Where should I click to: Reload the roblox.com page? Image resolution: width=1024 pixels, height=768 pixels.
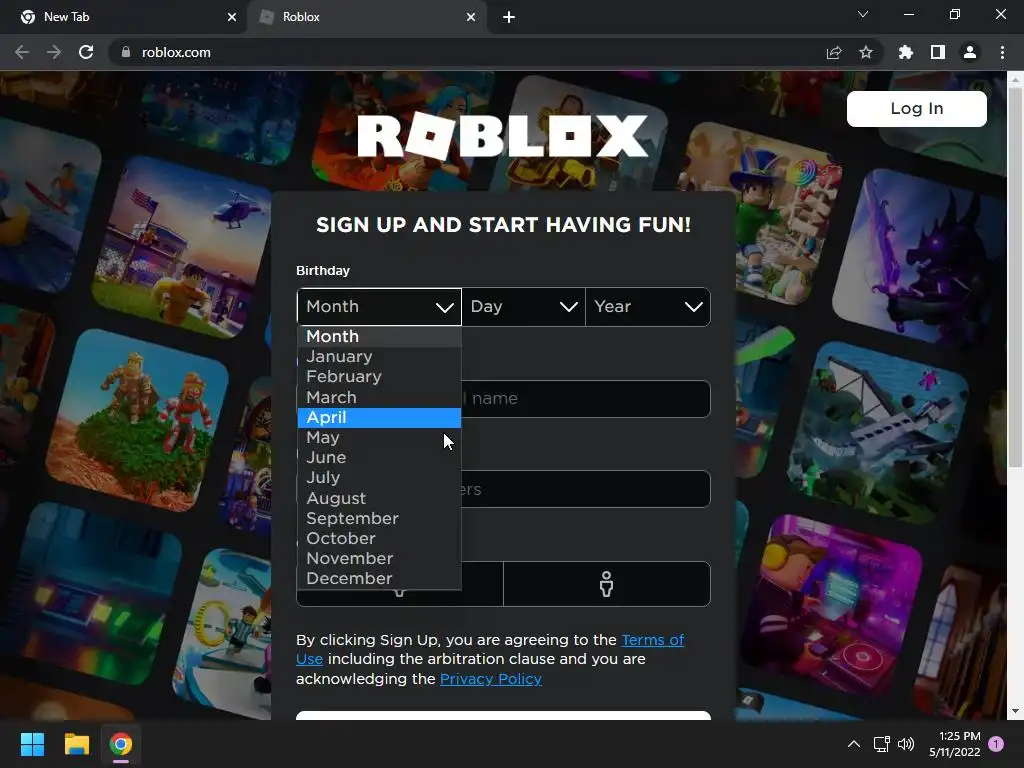[86, 52]
